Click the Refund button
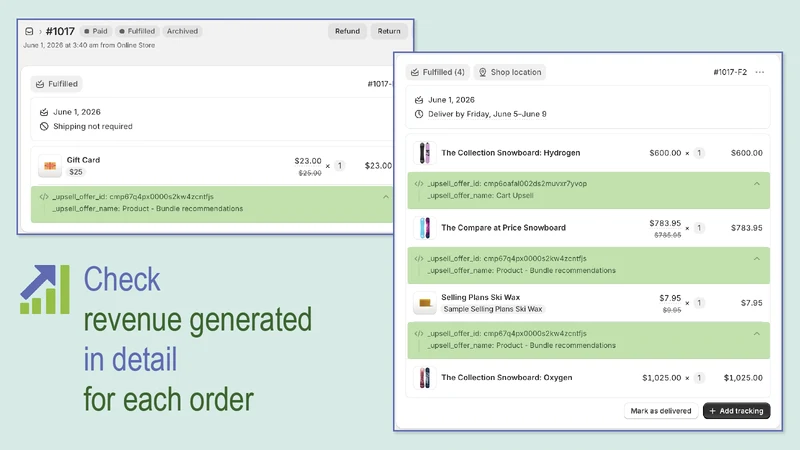 pyautogui.click(x=347, y=31)
